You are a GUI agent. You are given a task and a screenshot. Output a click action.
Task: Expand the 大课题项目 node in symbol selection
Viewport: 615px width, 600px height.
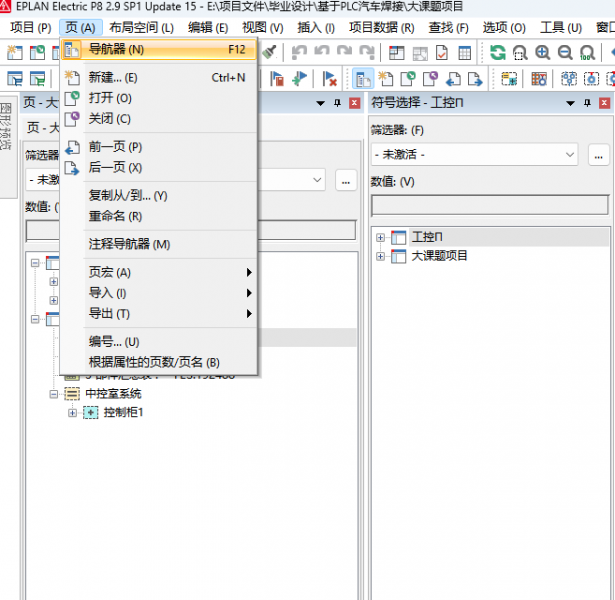380,256
